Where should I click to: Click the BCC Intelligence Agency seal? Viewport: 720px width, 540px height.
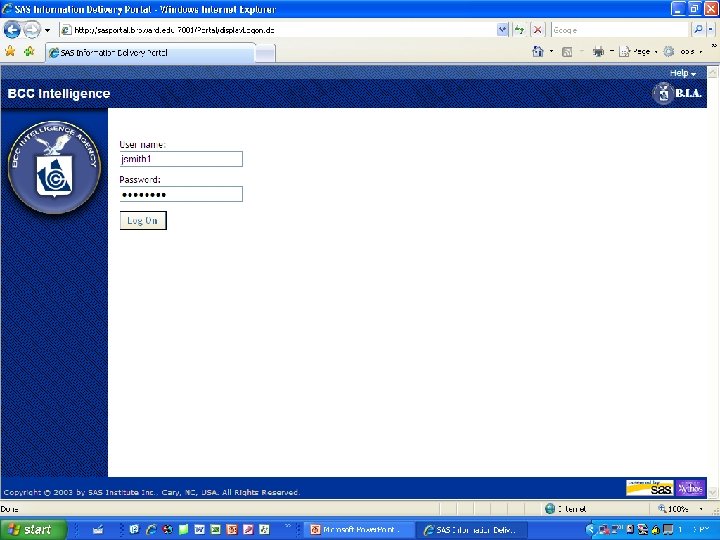coord(54,167)
